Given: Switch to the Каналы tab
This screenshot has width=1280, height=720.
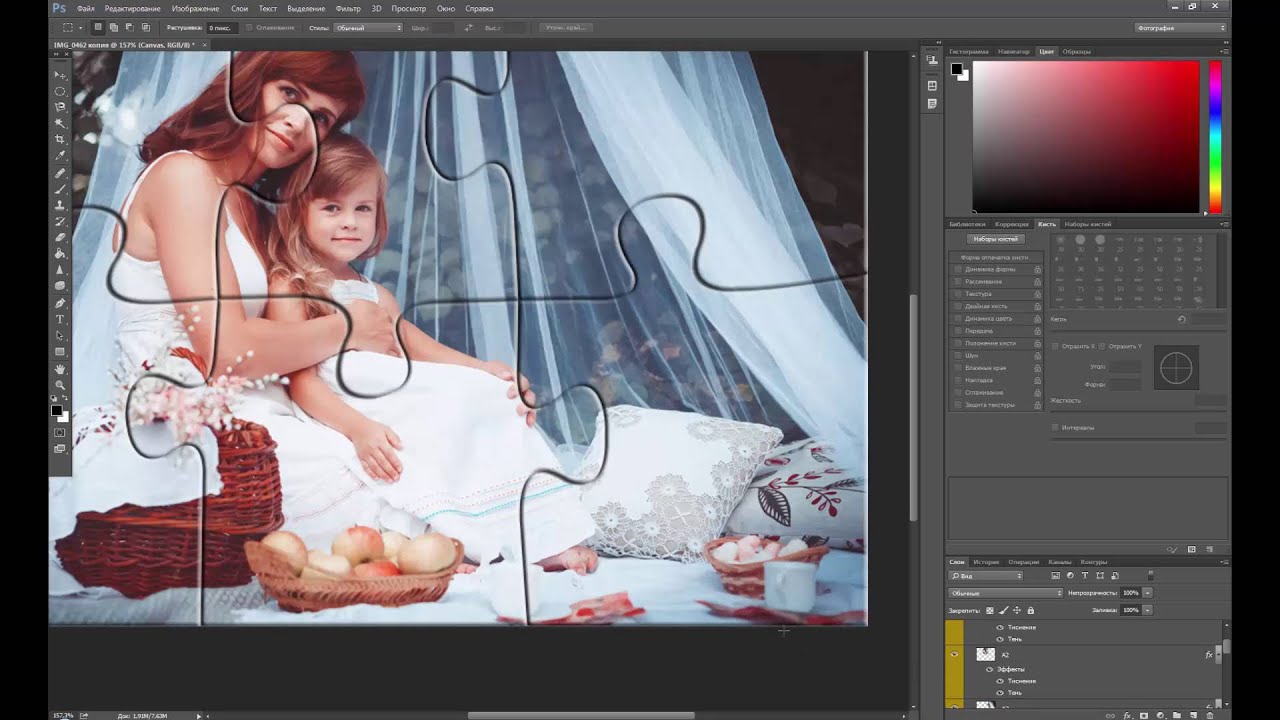Looking at the screenshot, I should coord(1059,562).
